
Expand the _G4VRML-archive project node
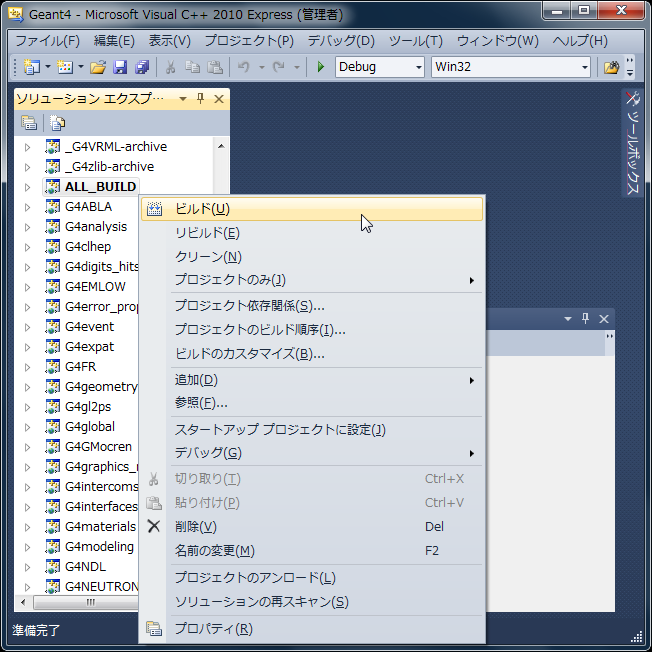(27, 147)
